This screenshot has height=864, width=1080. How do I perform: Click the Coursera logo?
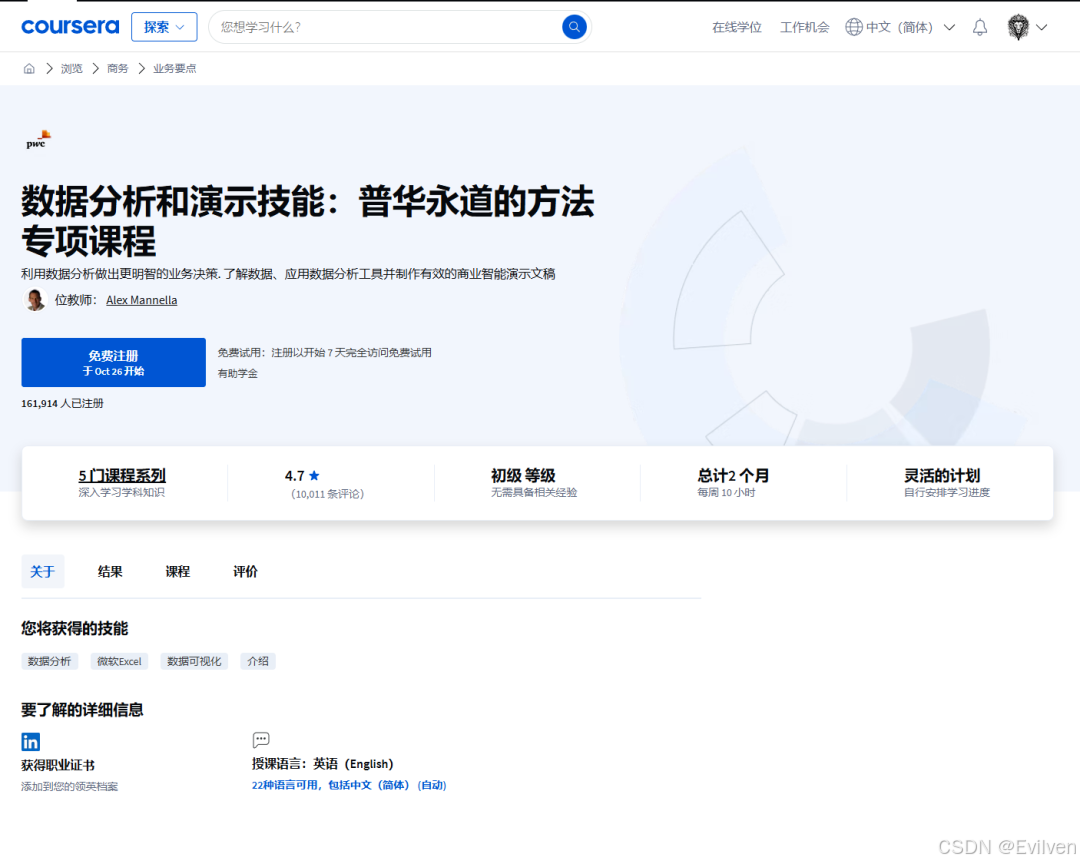(70, 27)
